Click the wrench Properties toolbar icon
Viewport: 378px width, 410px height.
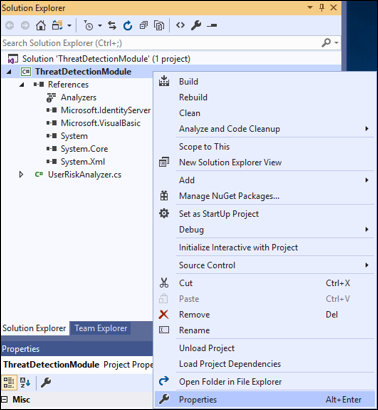point(196,25)
